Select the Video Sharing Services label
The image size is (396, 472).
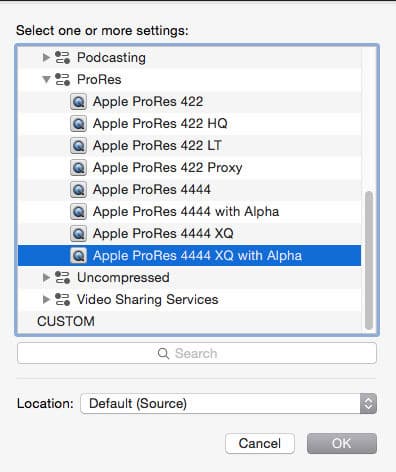coord(148,299)
